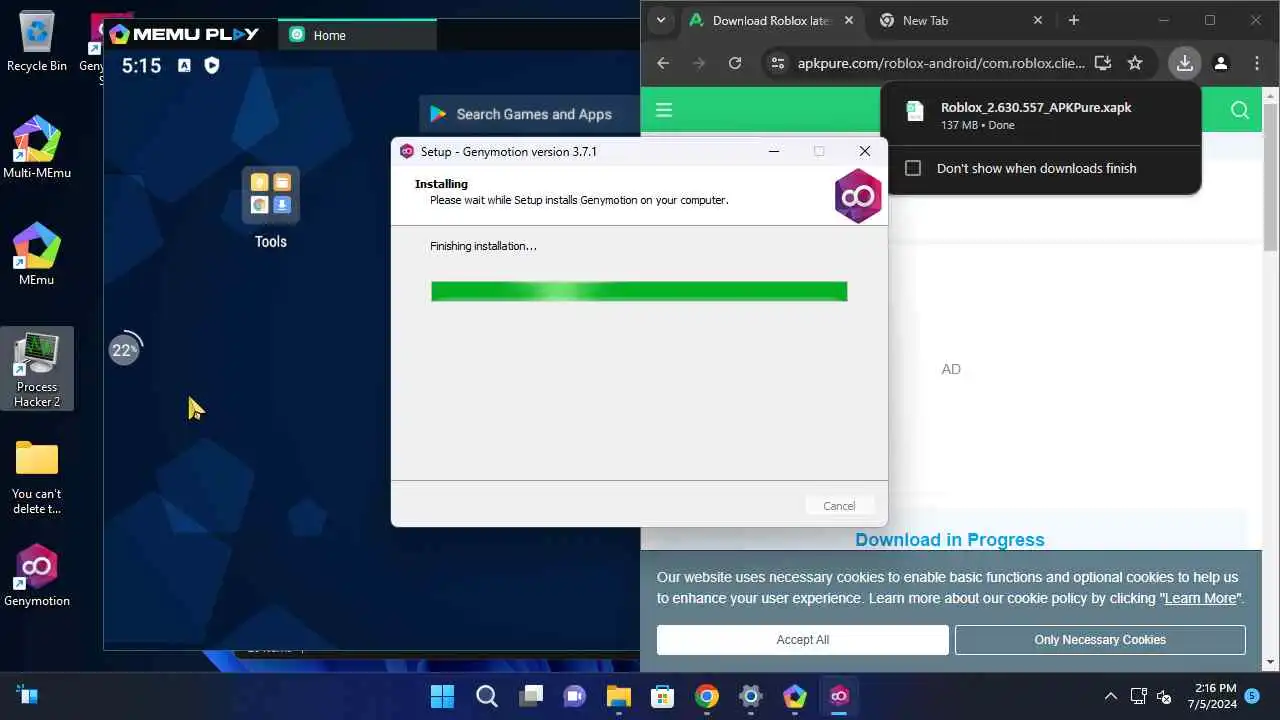Go forward in Chrome
This screenshot has width=1280, height=720.
click(699, 63)
